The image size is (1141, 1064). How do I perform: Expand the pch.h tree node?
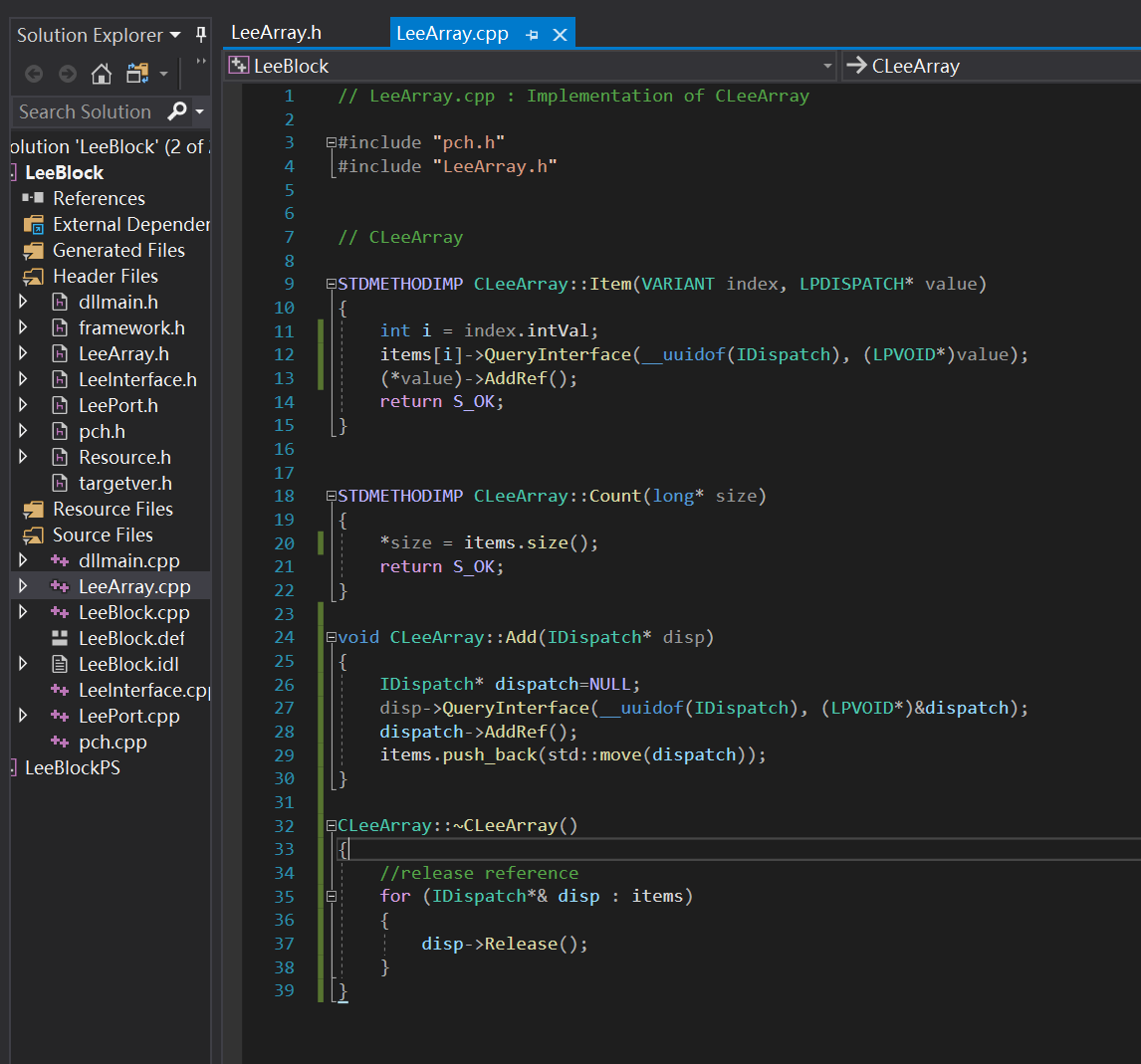[23, 431]
